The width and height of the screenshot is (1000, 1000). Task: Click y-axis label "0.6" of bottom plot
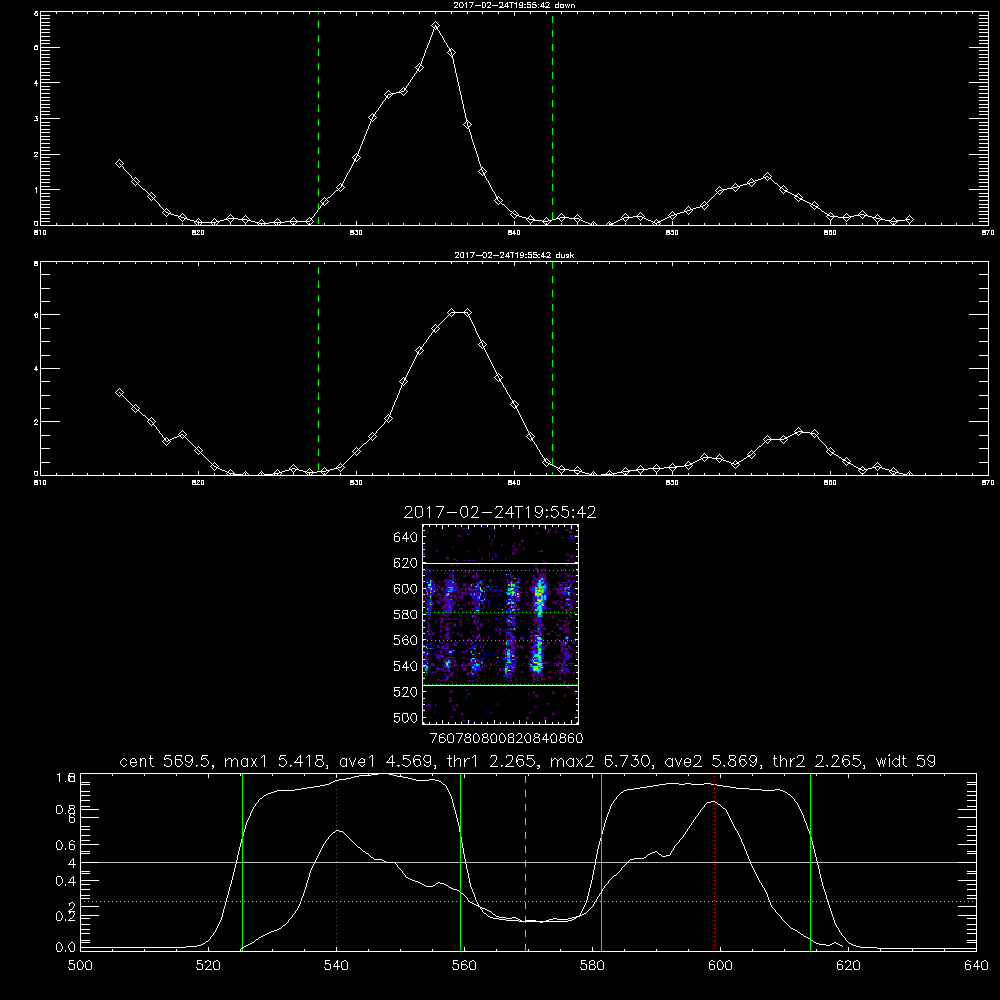pyautogui.click(x=65, y=845)
